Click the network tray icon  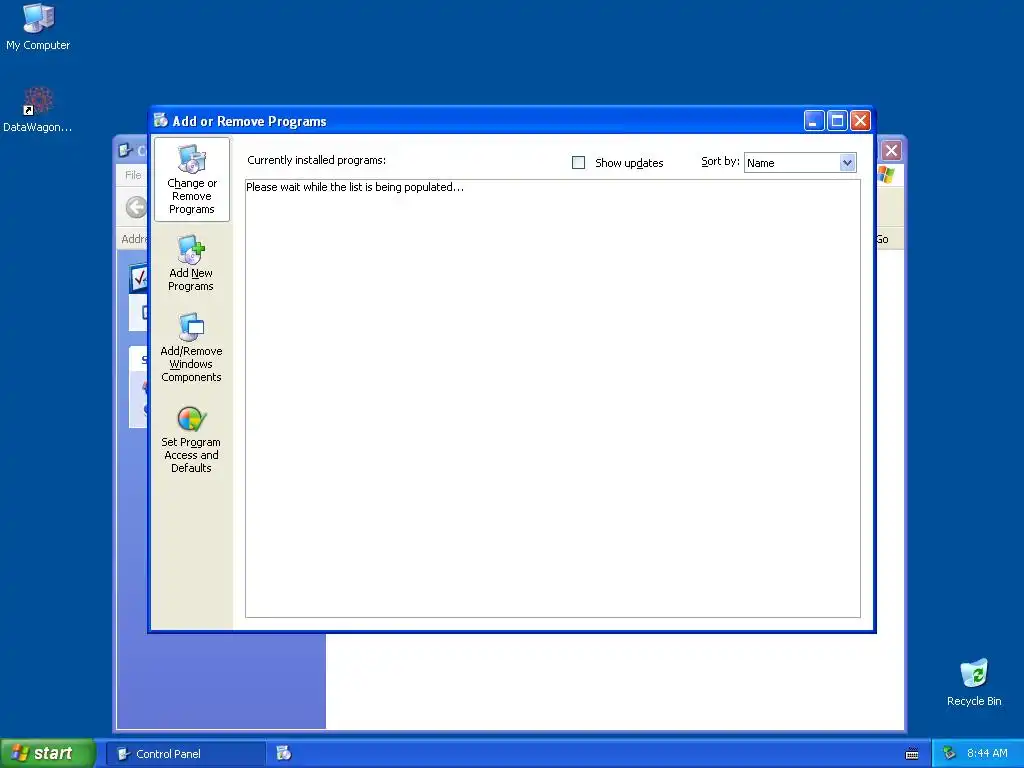point(949,754)
